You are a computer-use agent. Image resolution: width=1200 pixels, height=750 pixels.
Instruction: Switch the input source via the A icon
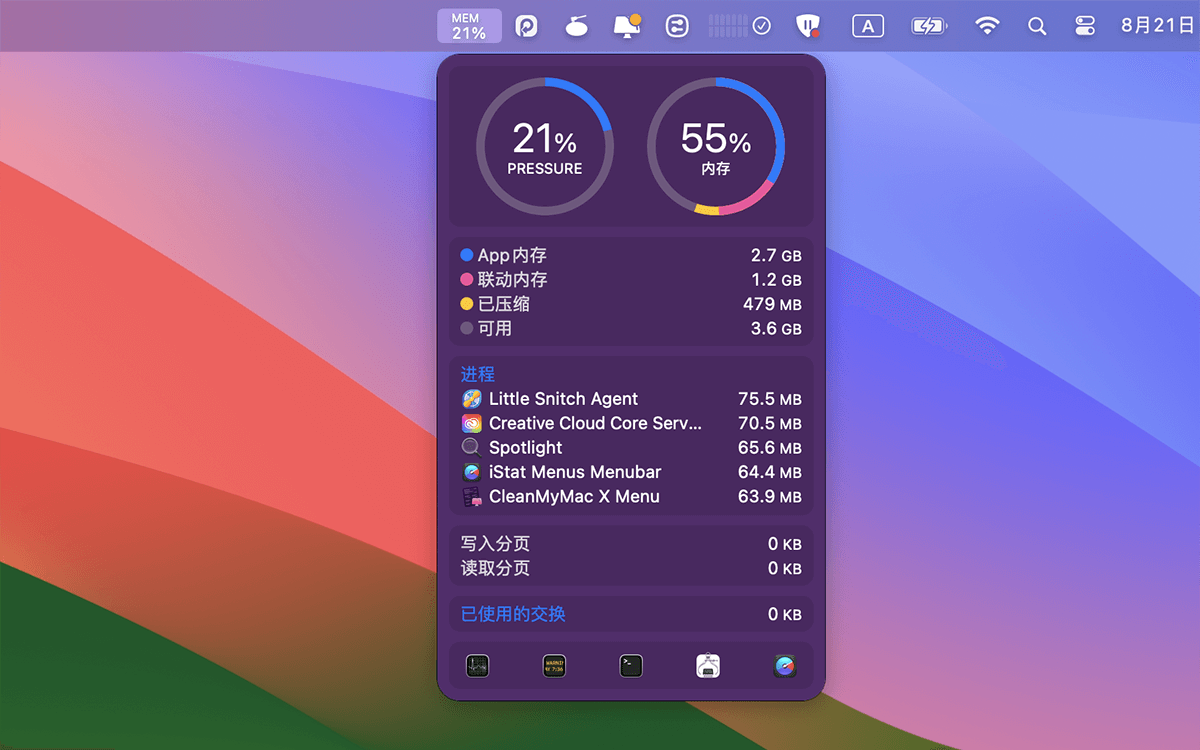coord(867,26)
